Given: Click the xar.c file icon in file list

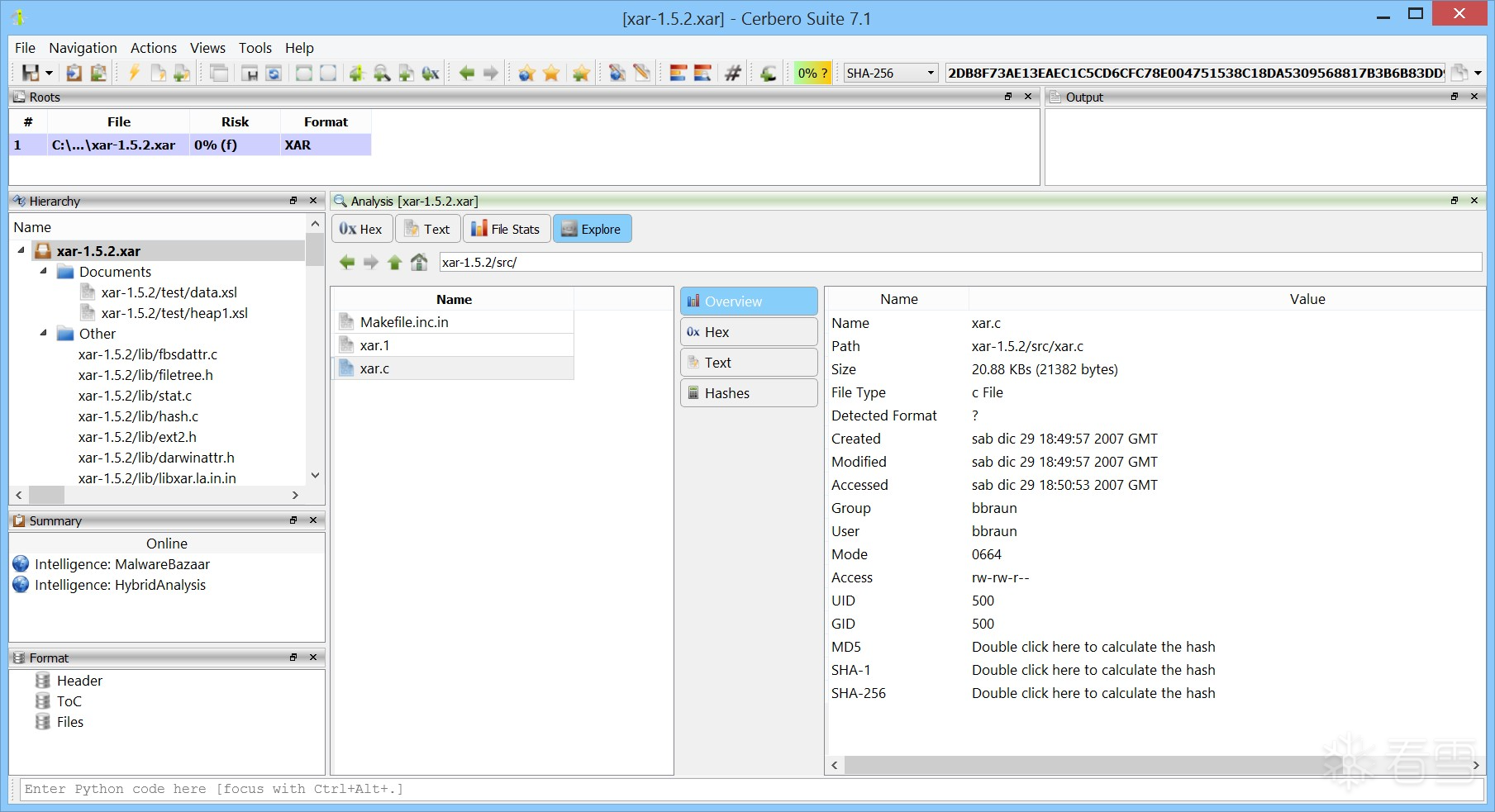Looking at the screenshot, I should (x=347, y=368).
